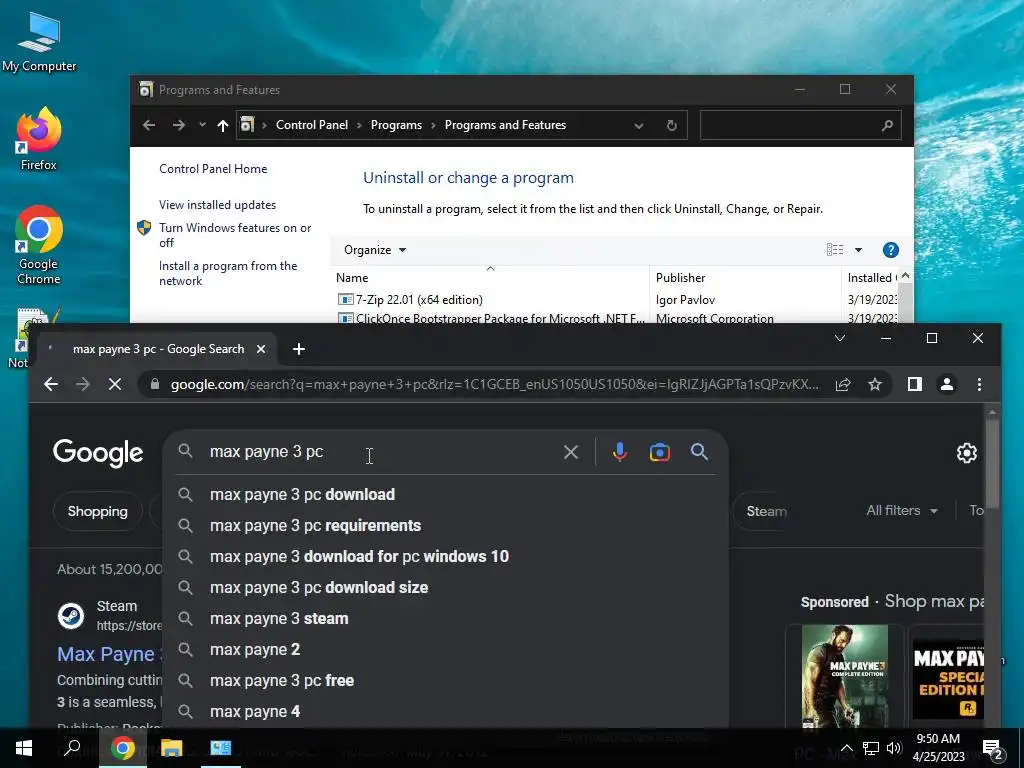
Task: Select Control Panel breadcrumb segment
Action: 312,125
